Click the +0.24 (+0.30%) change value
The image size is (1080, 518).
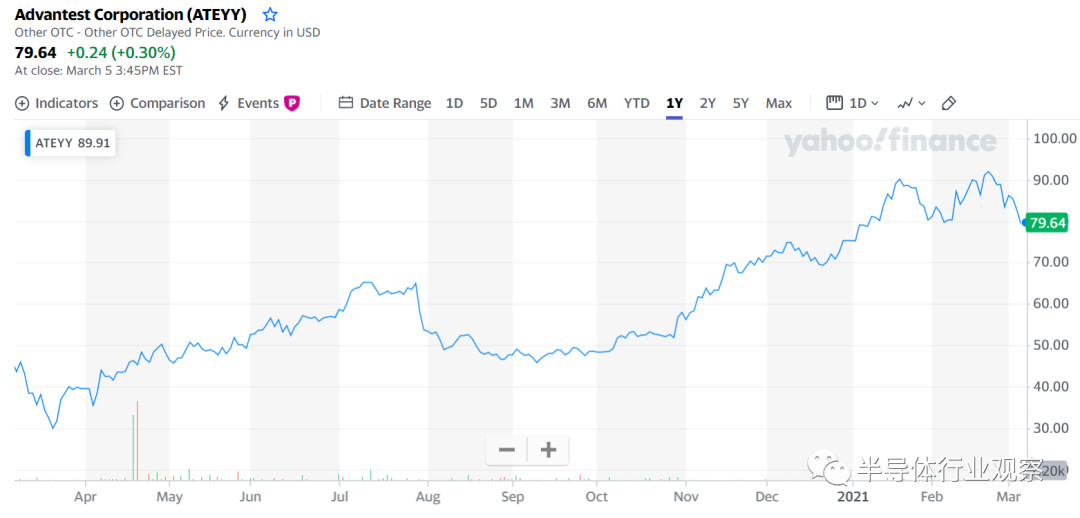pyautogui.click(x=121, y=52)
